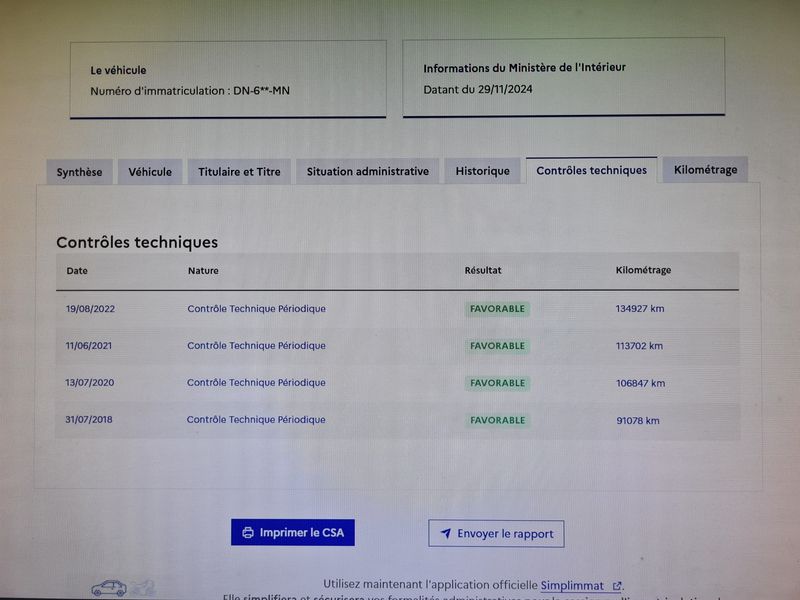
Task: Open the Titulaire et Titre tab
Action: pos(239,172)
